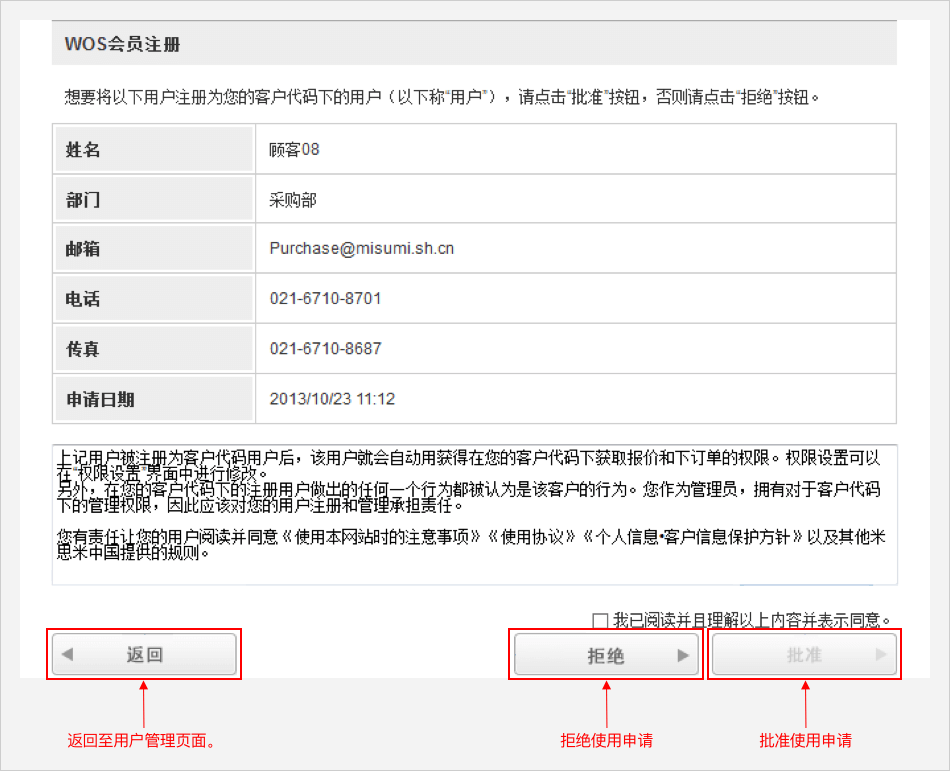This screenshot has height=771, width=950.
Task: Check the 我已阅读并且理解以上内容 agreement checkbox
Action: click(600, 620)
